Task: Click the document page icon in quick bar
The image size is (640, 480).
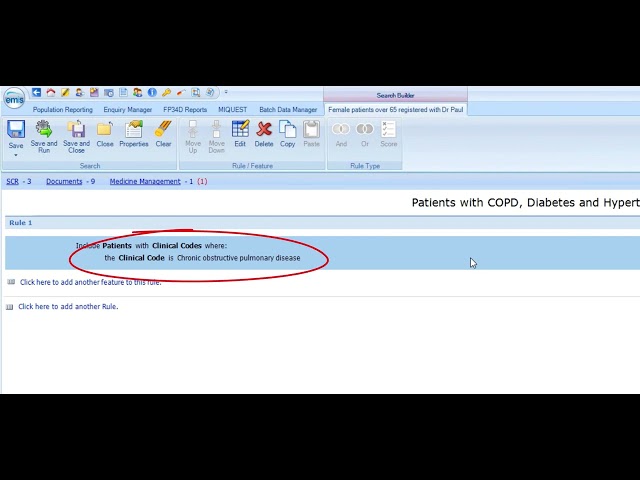Action: click(x=123, y=93)
